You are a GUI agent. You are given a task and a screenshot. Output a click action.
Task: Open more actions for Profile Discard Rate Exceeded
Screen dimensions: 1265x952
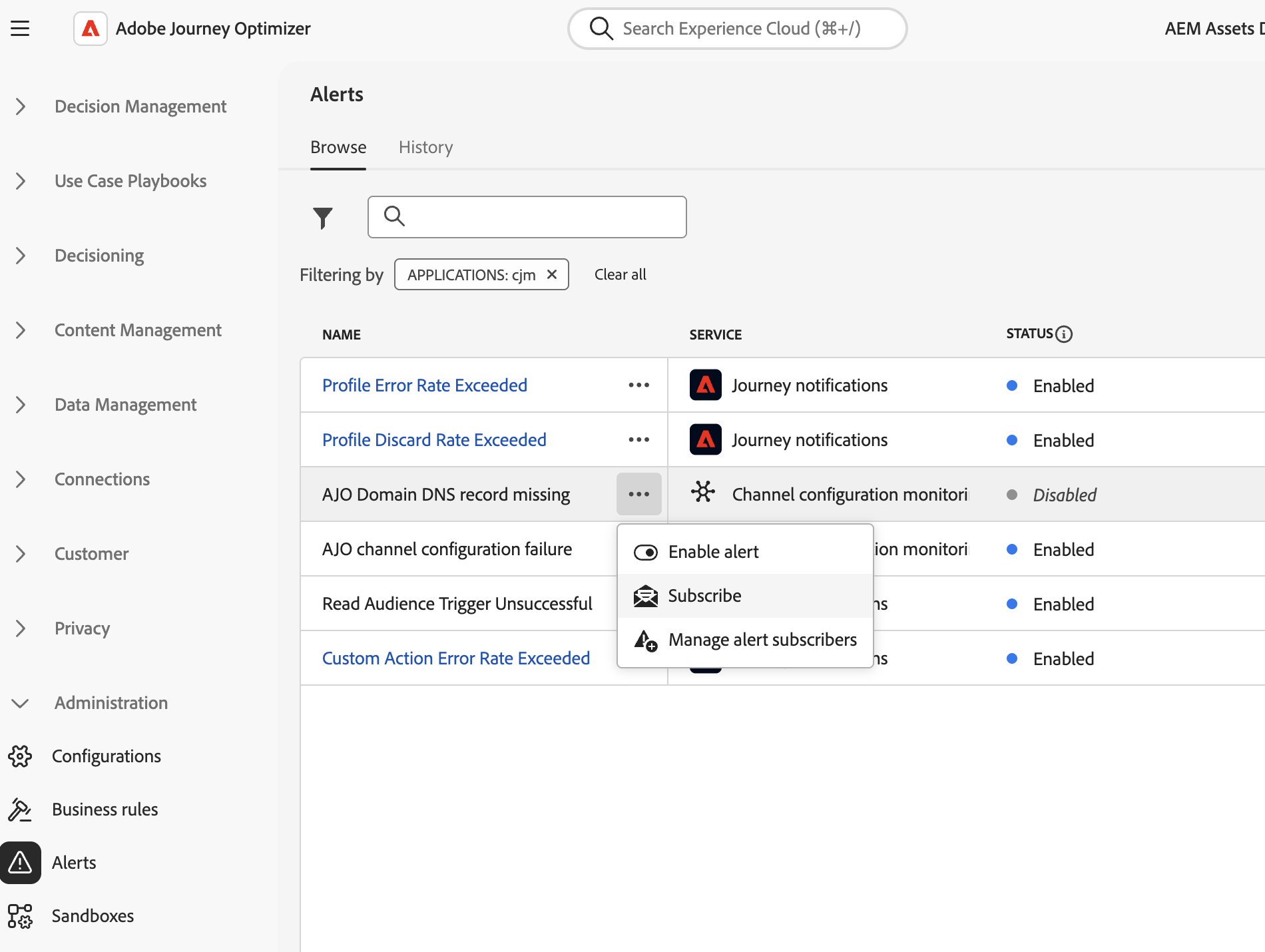638,440
